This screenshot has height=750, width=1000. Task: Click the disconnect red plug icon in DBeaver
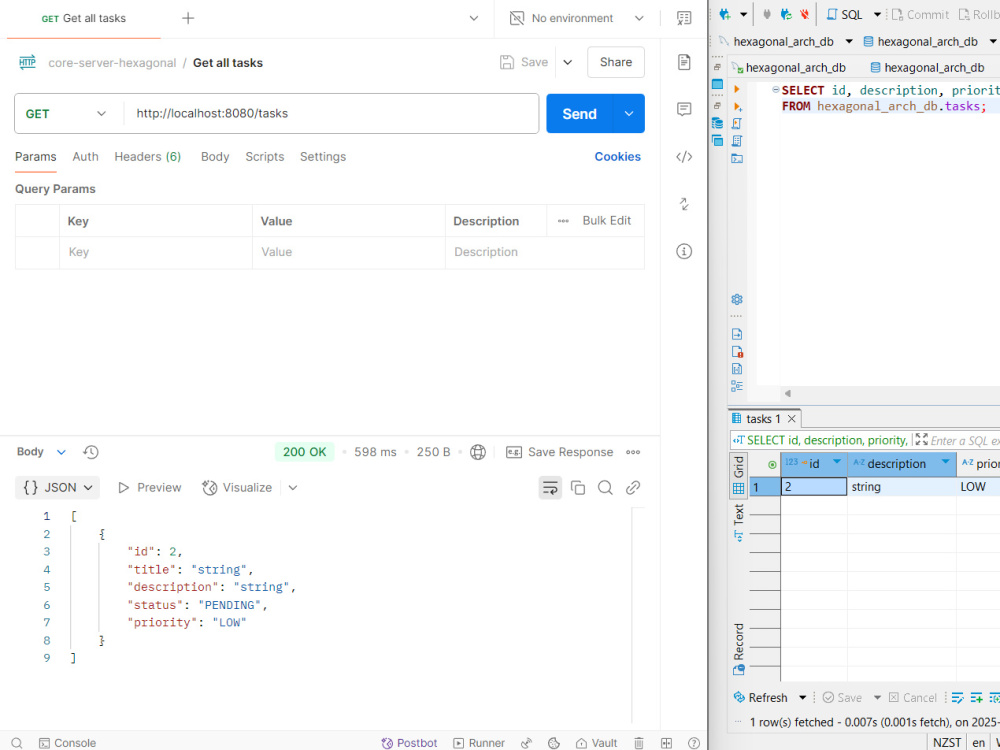pos(805,14)
